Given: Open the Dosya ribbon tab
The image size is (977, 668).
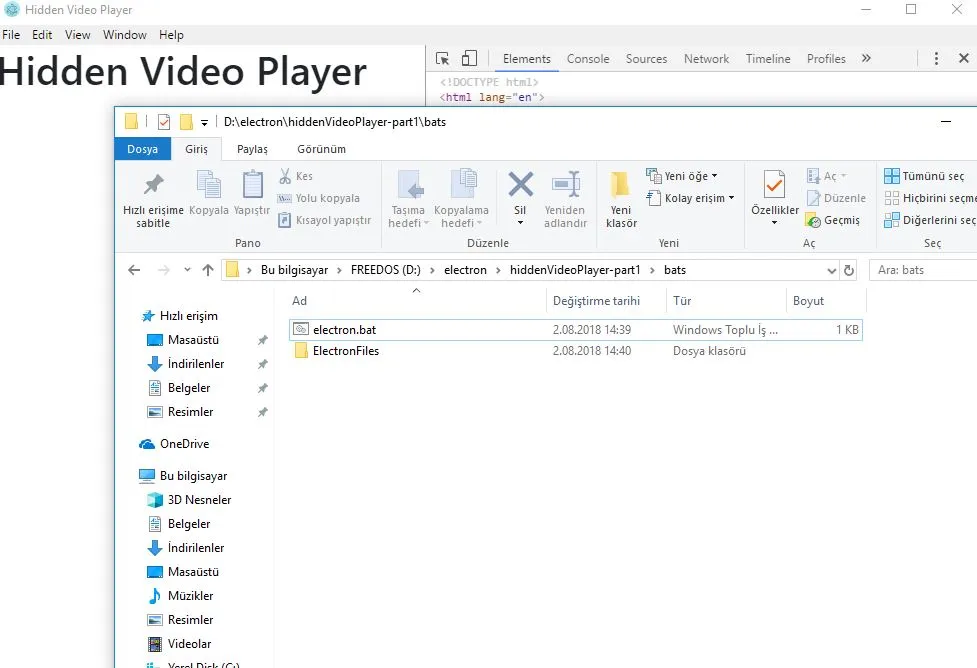Looking at the screenshot, I should pyautogui.click(x=142, y=149).
